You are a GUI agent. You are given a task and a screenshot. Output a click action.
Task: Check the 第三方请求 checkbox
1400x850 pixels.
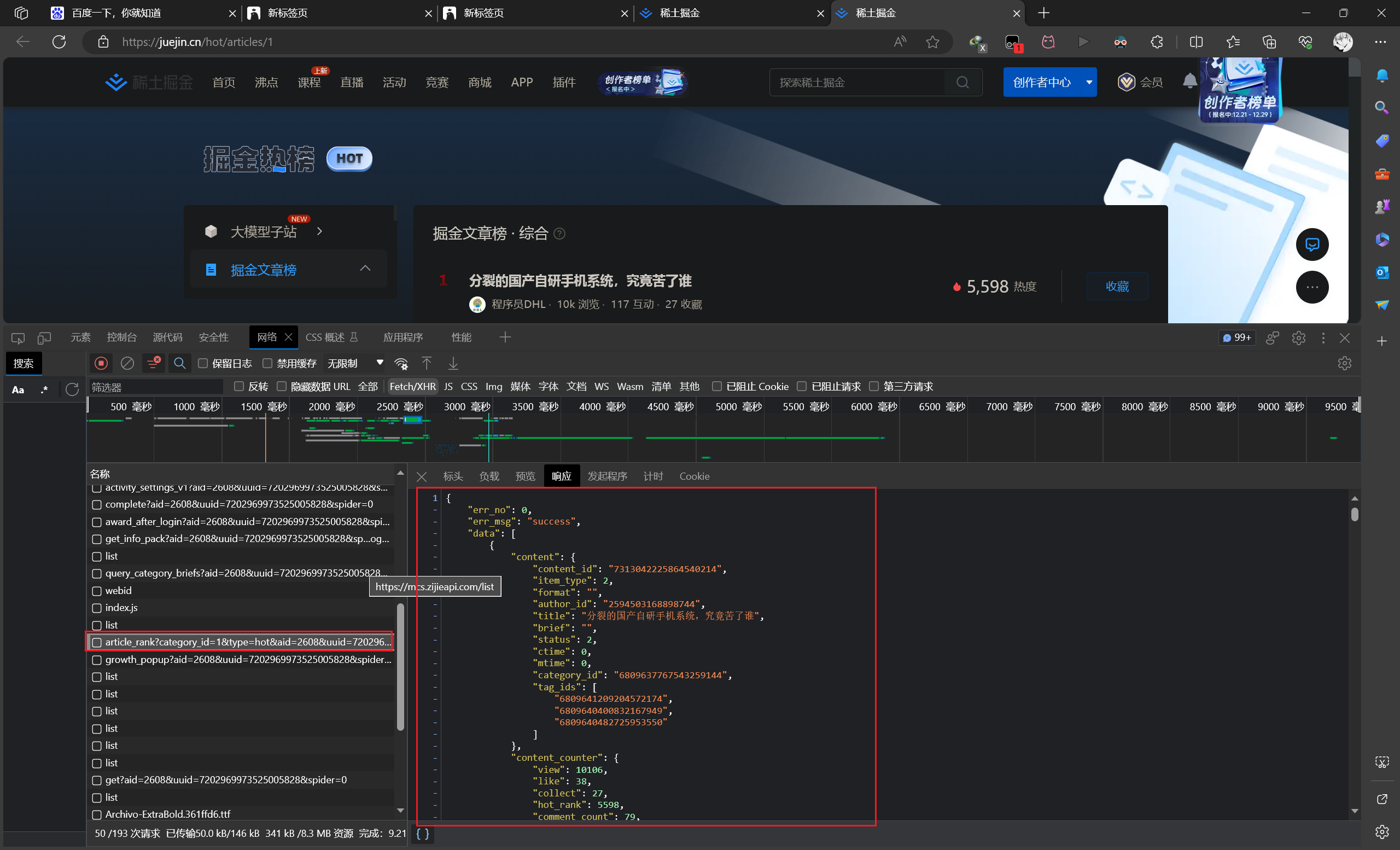(874, 386)
